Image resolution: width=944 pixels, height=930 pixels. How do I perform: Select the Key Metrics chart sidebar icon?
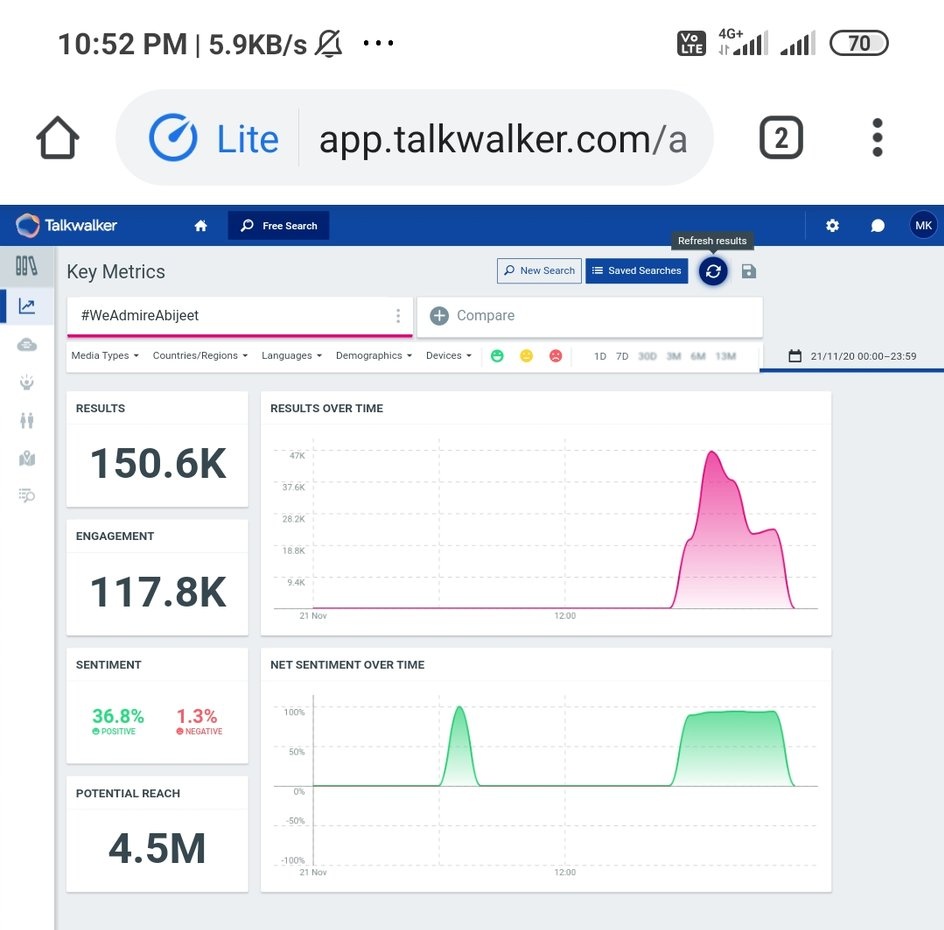pyautogui.click(x=26, y=306)
